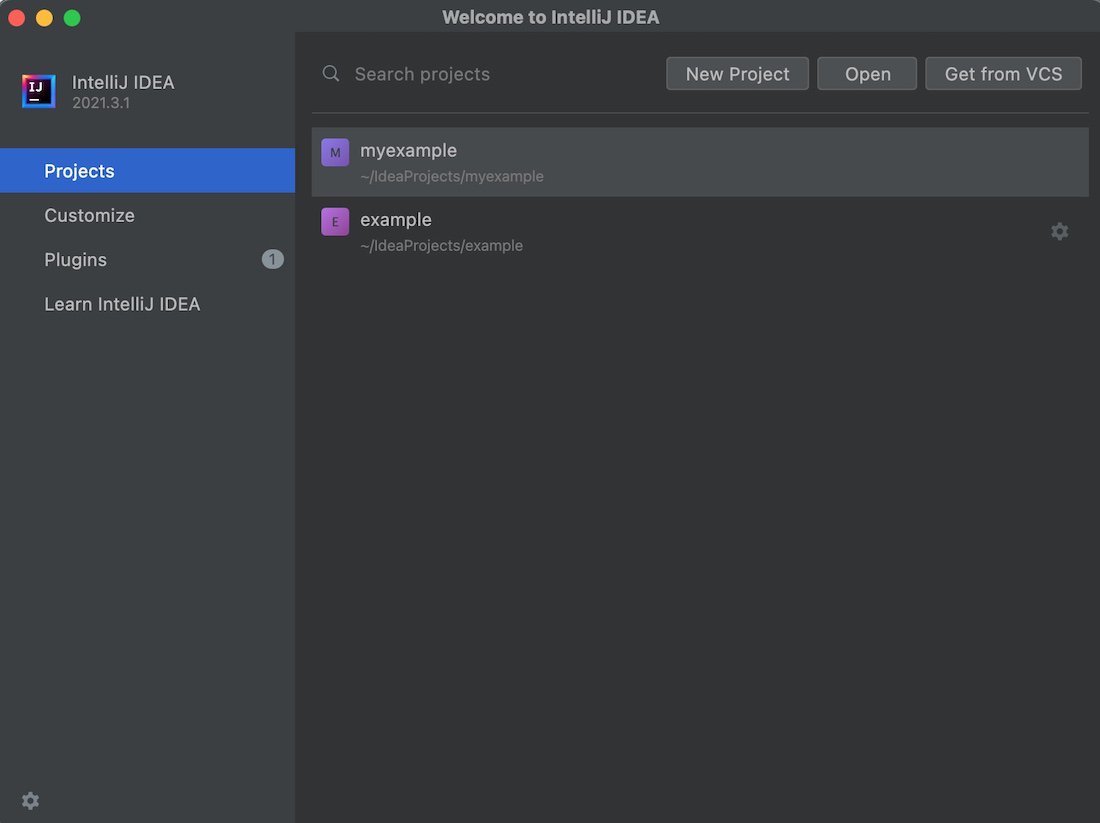1100x823 pixels.
Task: Go to Learn IntelliJ IDEA tab
Action: [147, 304]
